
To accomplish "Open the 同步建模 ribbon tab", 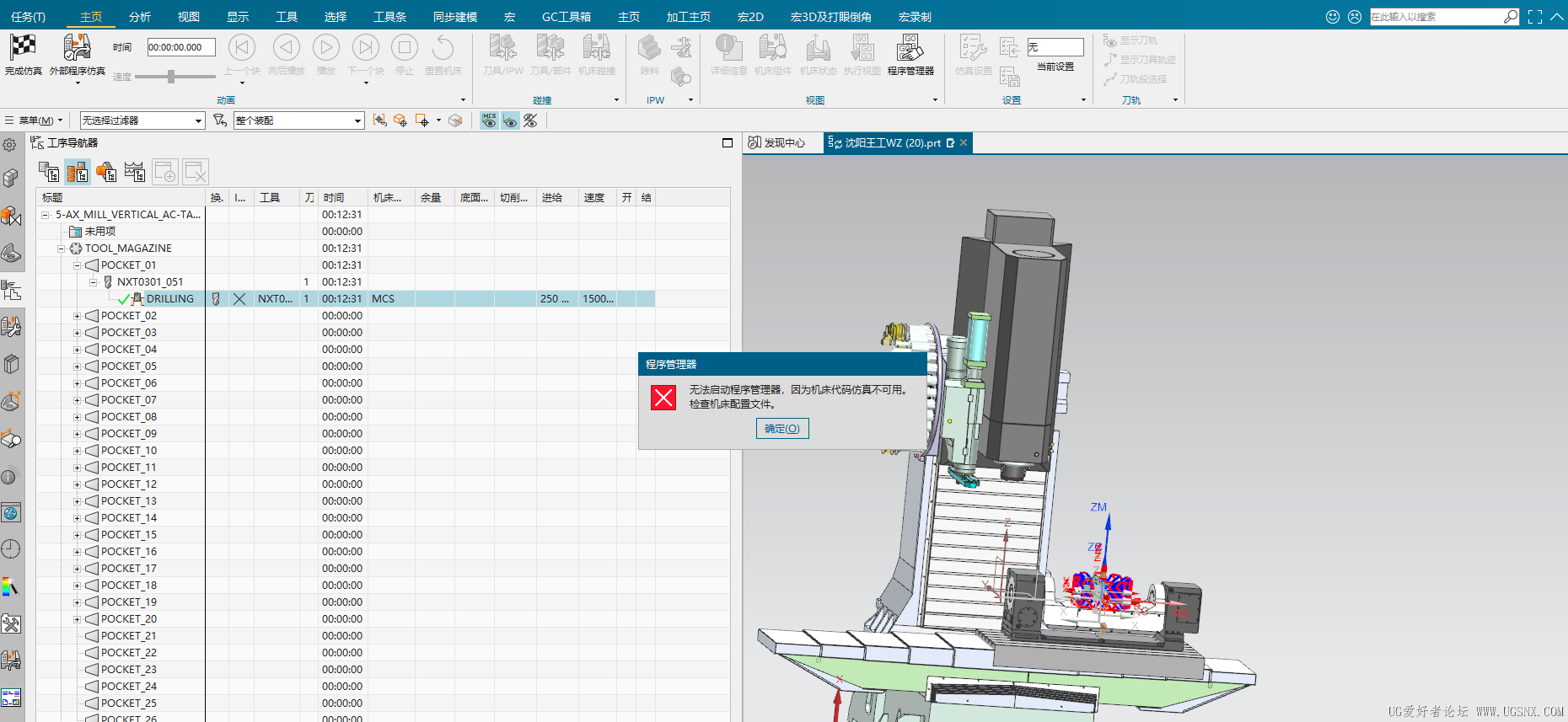I will pos(455,17).
